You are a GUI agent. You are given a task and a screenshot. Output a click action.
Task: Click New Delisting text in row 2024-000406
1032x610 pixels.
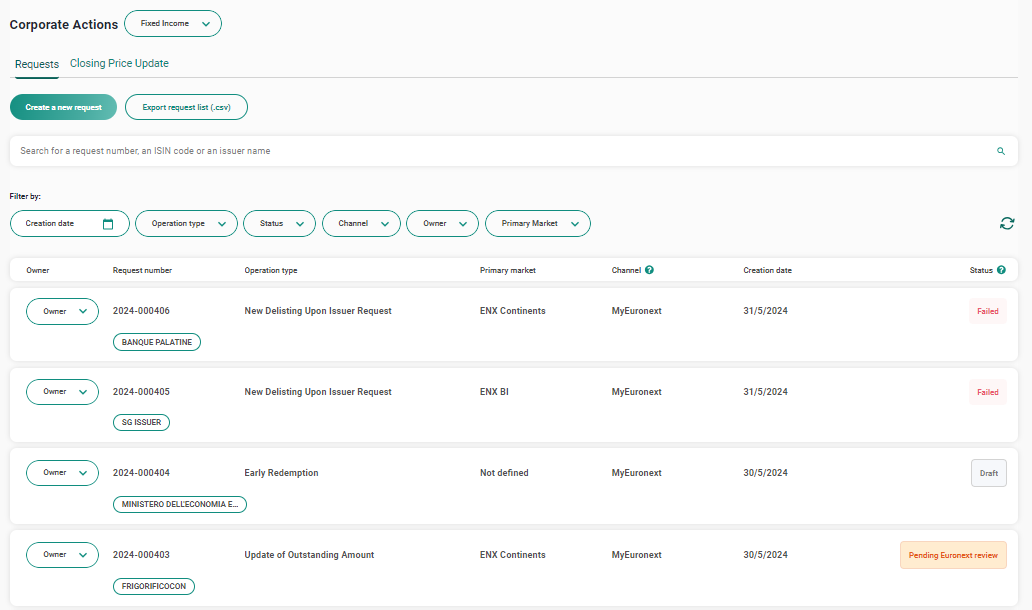318,311
